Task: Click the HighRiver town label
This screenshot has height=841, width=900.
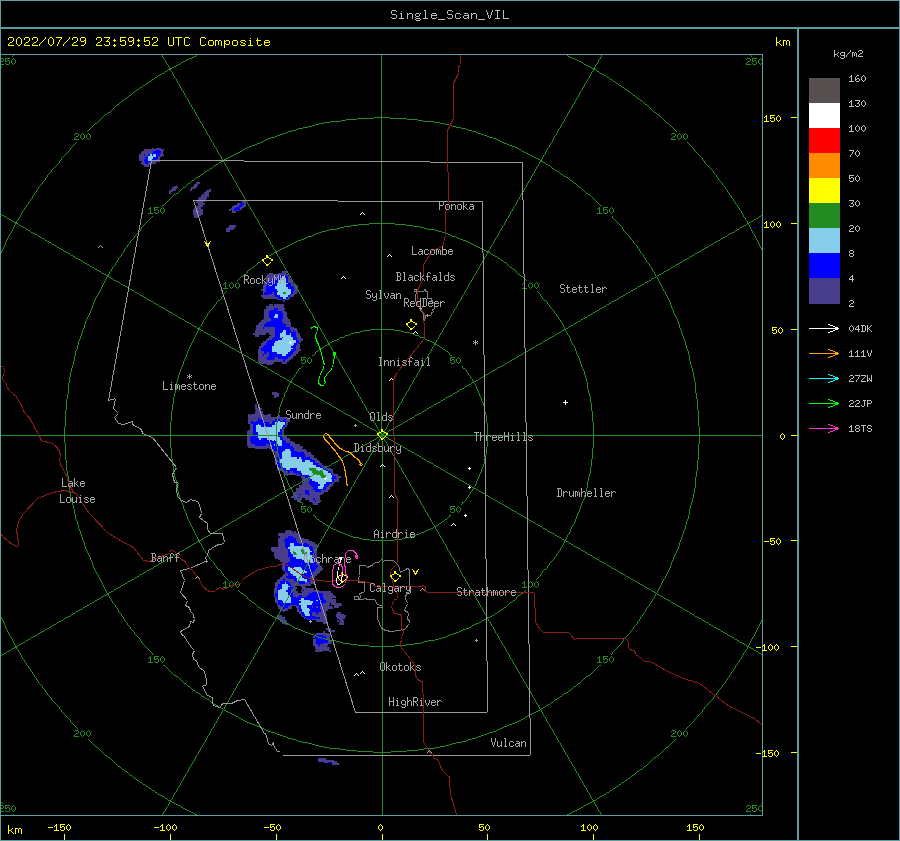Action: pyautogui.click(x=415, y=702)
